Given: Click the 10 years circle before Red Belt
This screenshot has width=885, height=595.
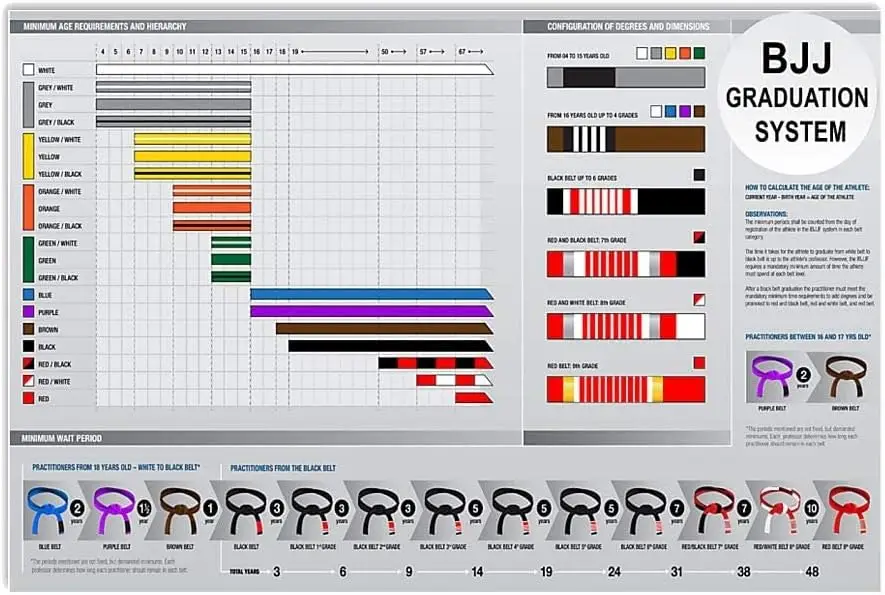Looking at the screenshot, I should click(x=811, y=509).
